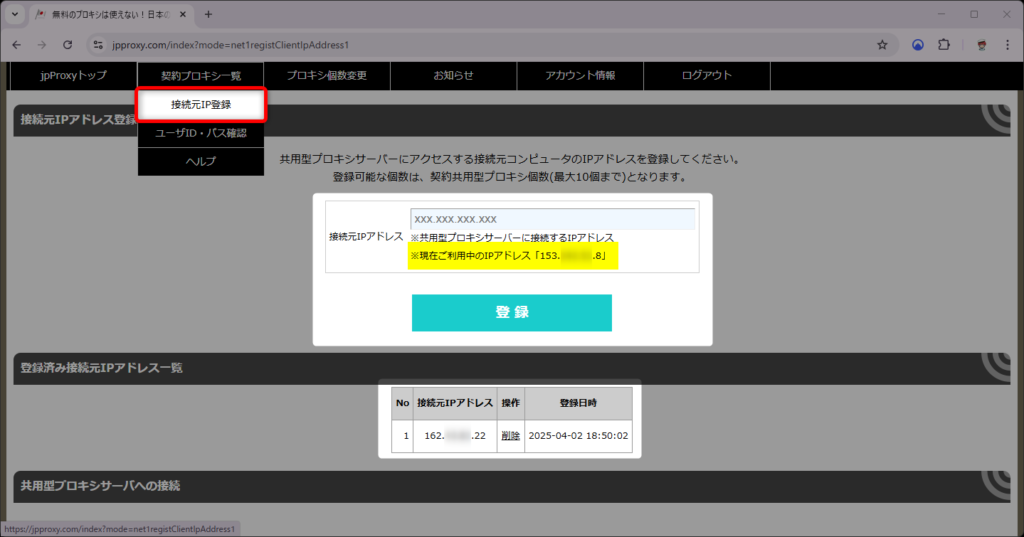Go to jpProxyトップ in navigation bar
Viewport: 1024px width, 537px height.
pyautogui.click(x=73, y=76)
